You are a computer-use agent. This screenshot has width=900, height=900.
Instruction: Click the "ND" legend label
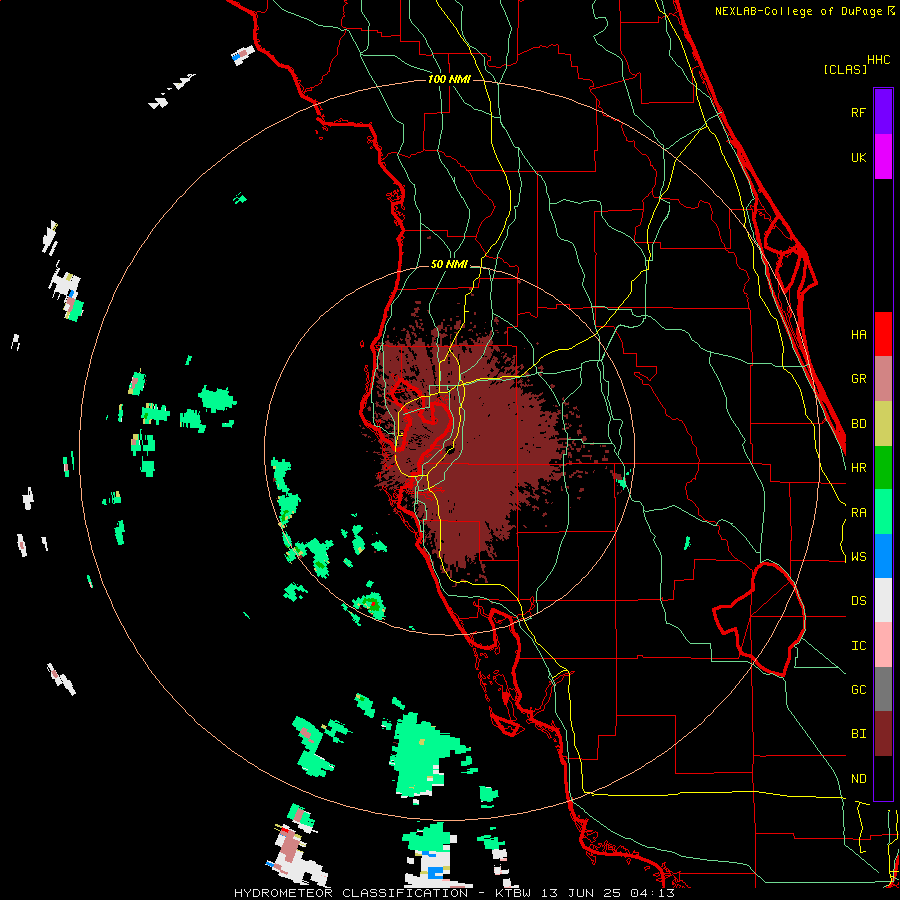pos(858,779)
